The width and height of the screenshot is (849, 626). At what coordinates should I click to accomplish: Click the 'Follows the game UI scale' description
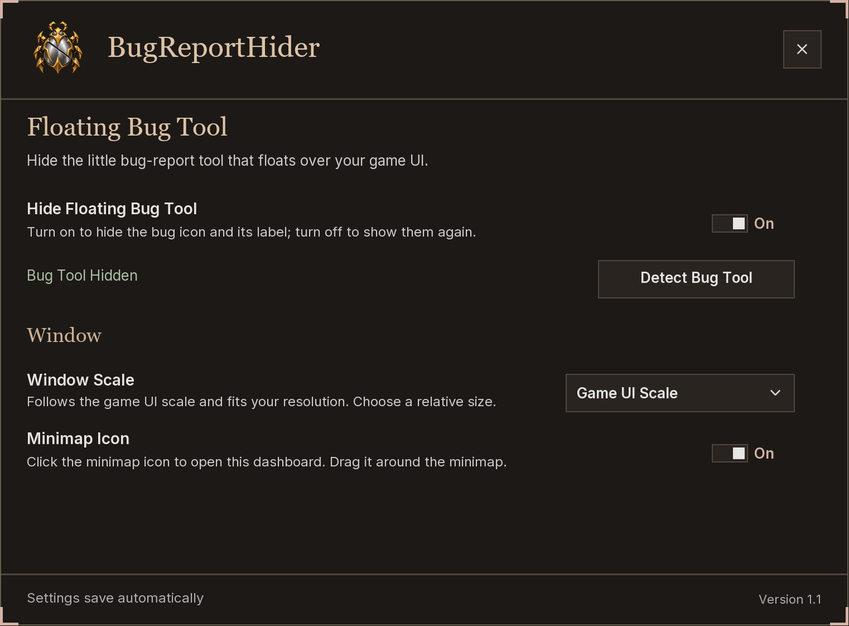click(x=262, y=402)
